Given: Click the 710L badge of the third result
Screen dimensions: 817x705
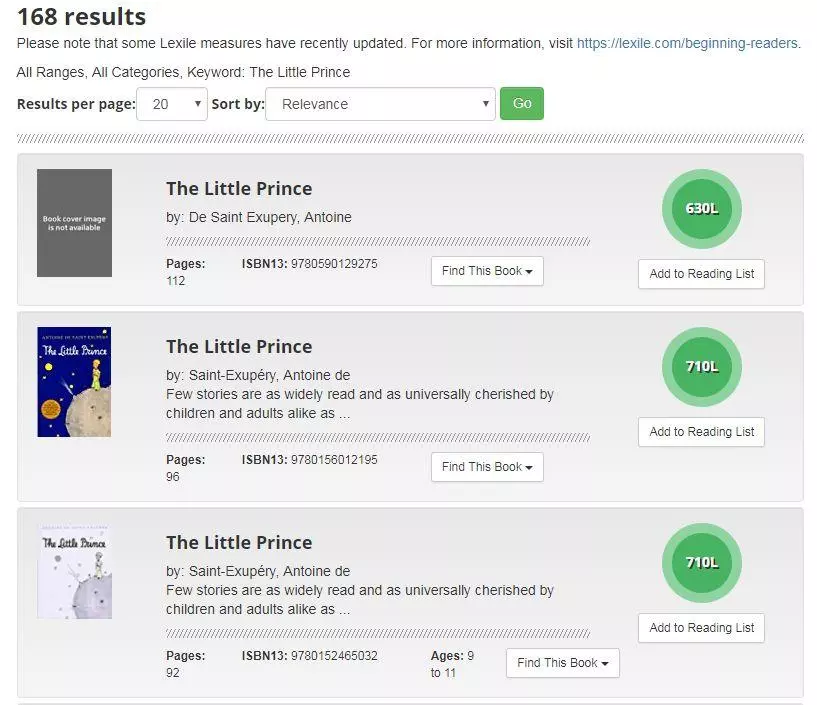Looking at the screenshot, I should click(x=701, y=563).
